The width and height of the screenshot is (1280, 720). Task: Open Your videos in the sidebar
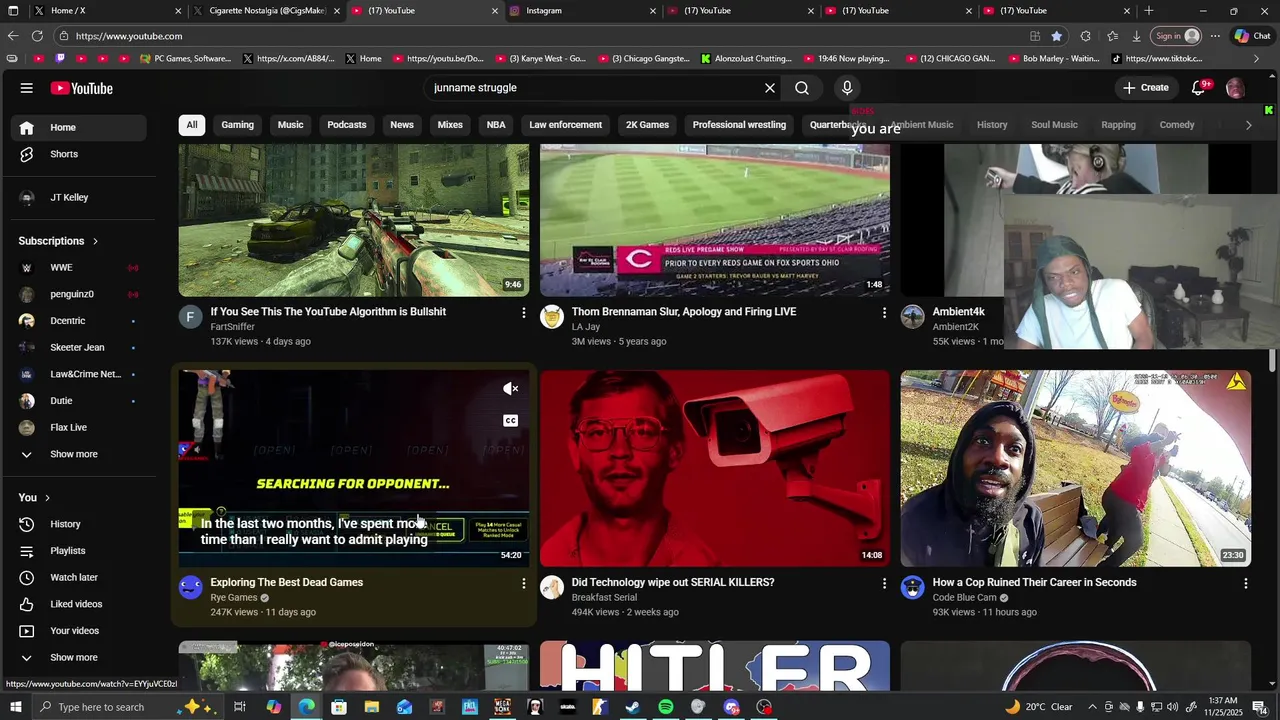[x=79, y=631]
